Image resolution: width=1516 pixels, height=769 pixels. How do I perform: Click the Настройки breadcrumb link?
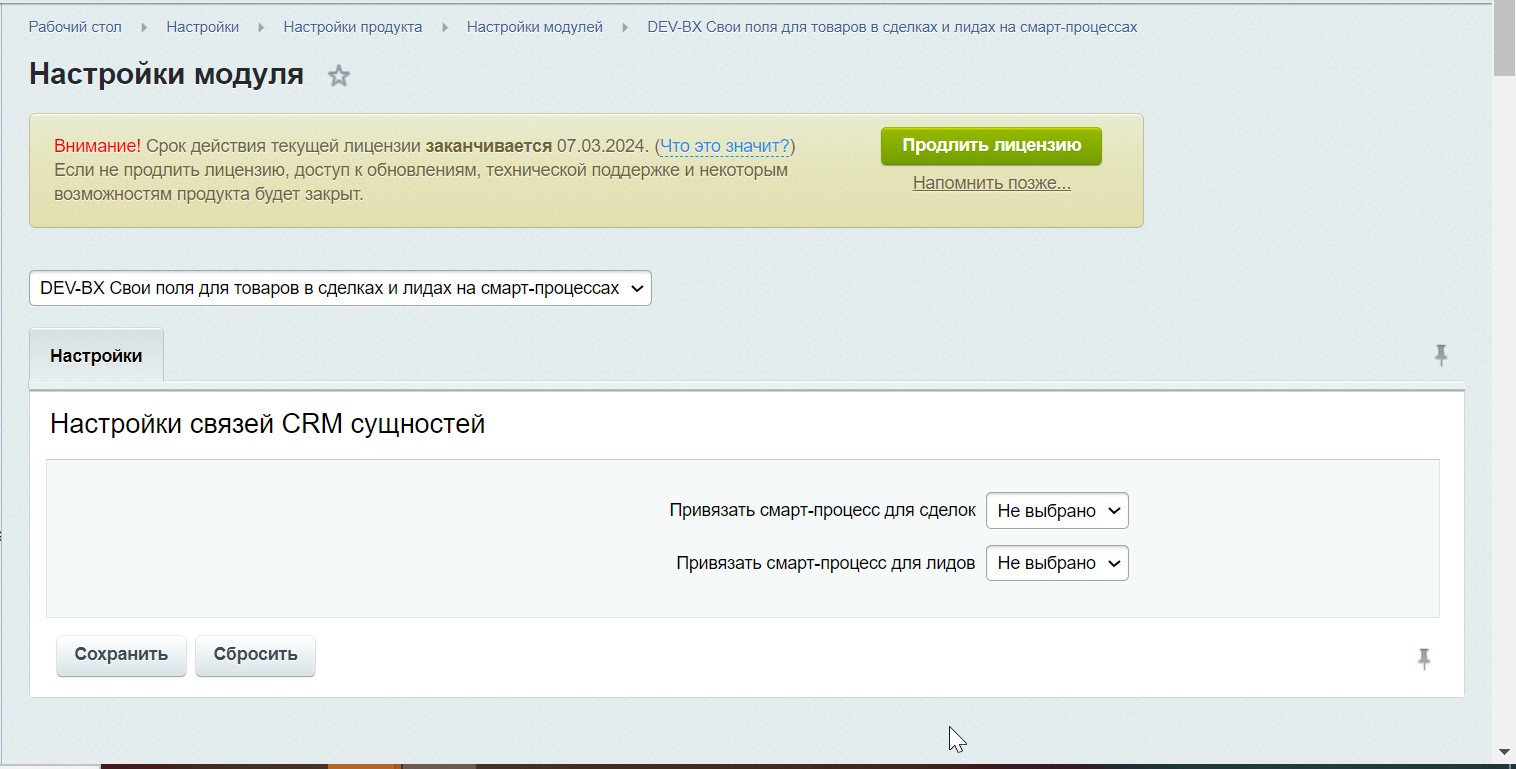[202, 27]
